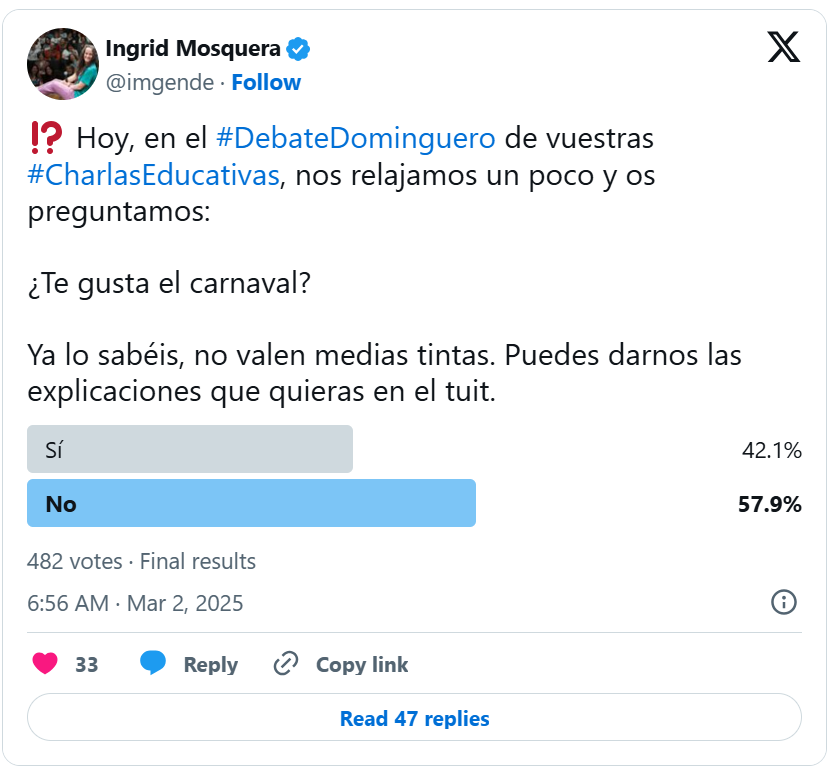Click the Read 47 replies button
The width and height of the screenshot is (836, 770).
pyautogui.click(x=414, y=718)
